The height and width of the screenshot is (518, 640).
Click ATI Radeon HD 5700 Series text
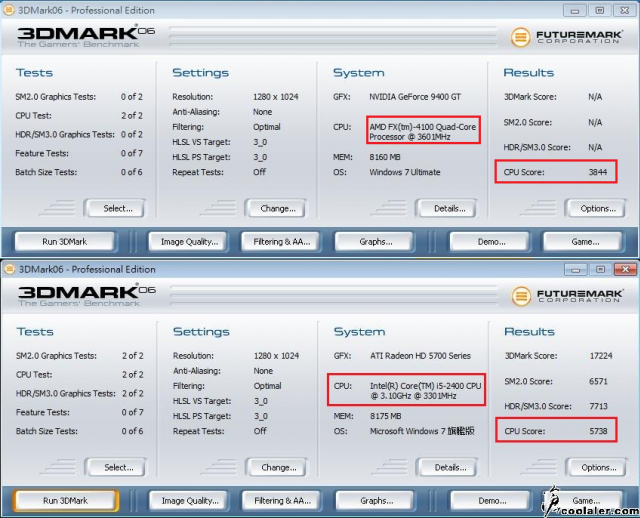tap(420, 356)
